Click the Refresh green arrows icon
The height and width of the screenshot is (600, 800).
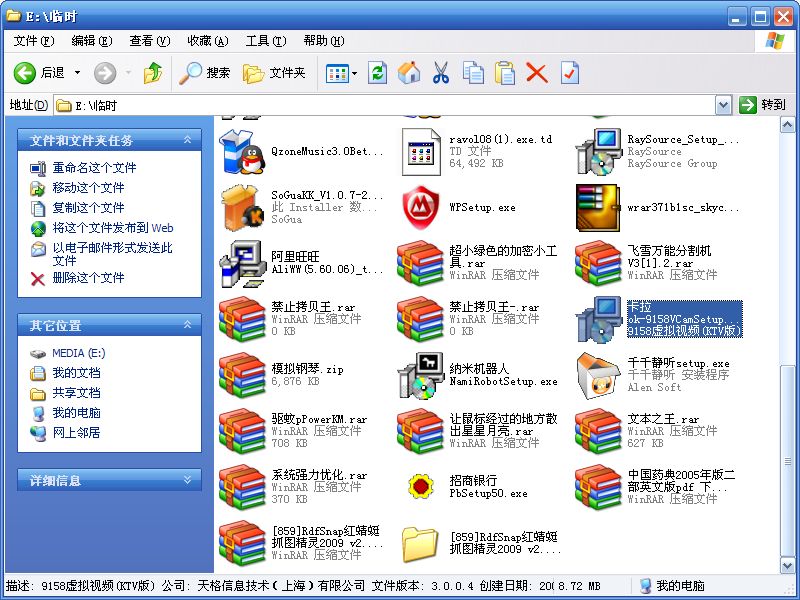coord(378,73)
